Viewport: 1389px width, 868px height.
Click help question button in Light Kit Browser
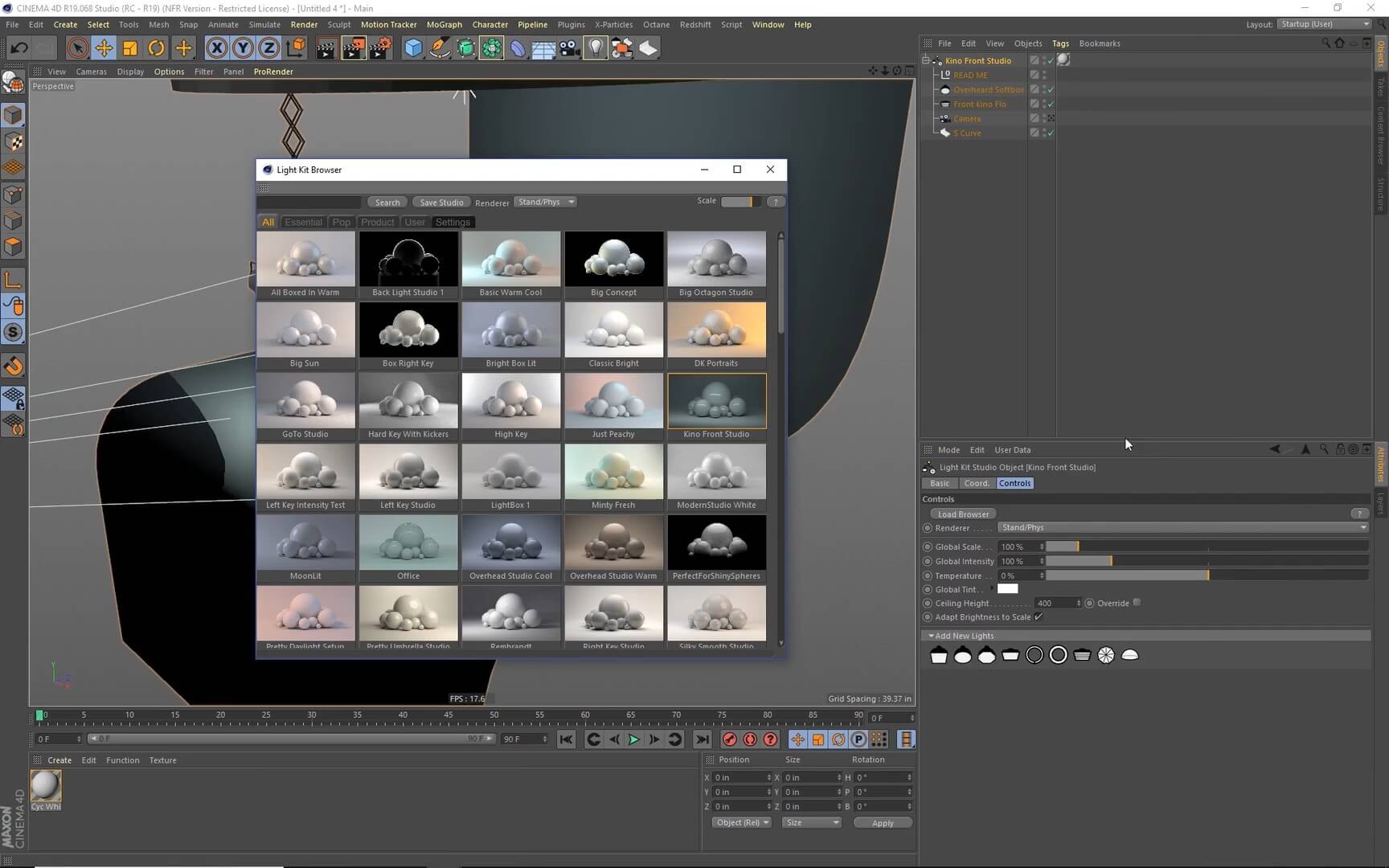[776, 202]
